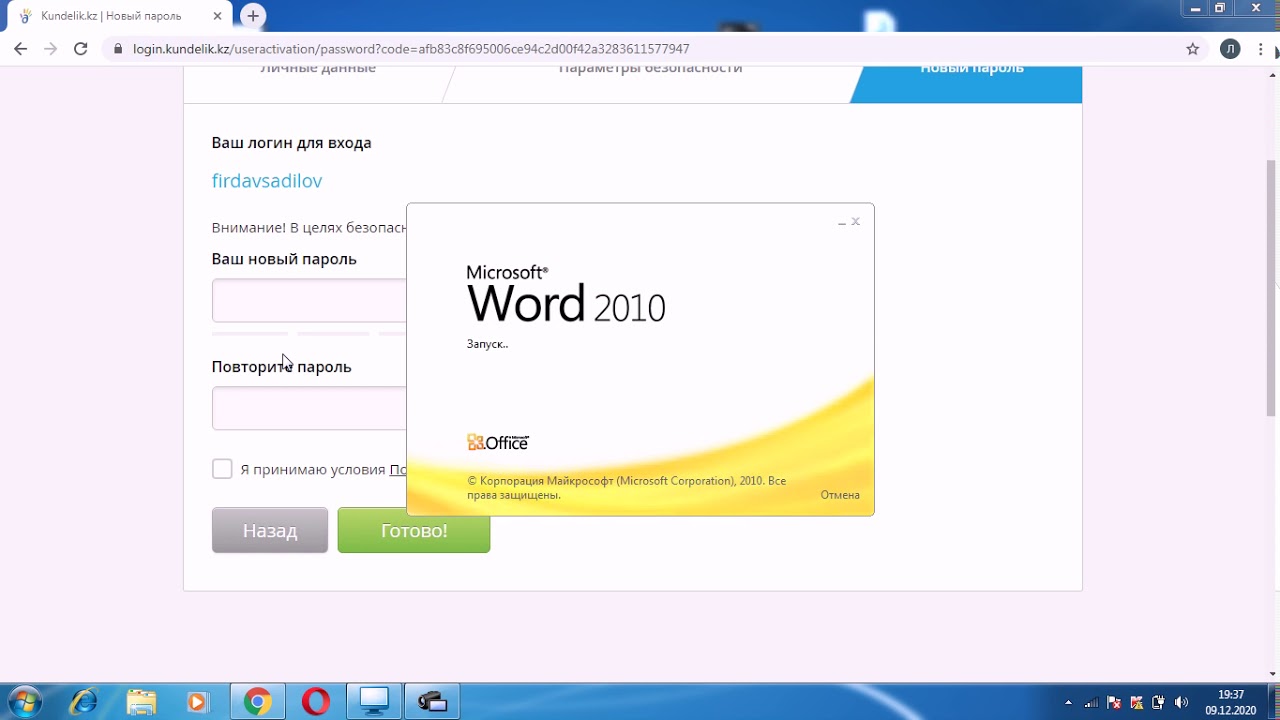Check network signal tray icon
The image size is (1280, 720).
1091,702
